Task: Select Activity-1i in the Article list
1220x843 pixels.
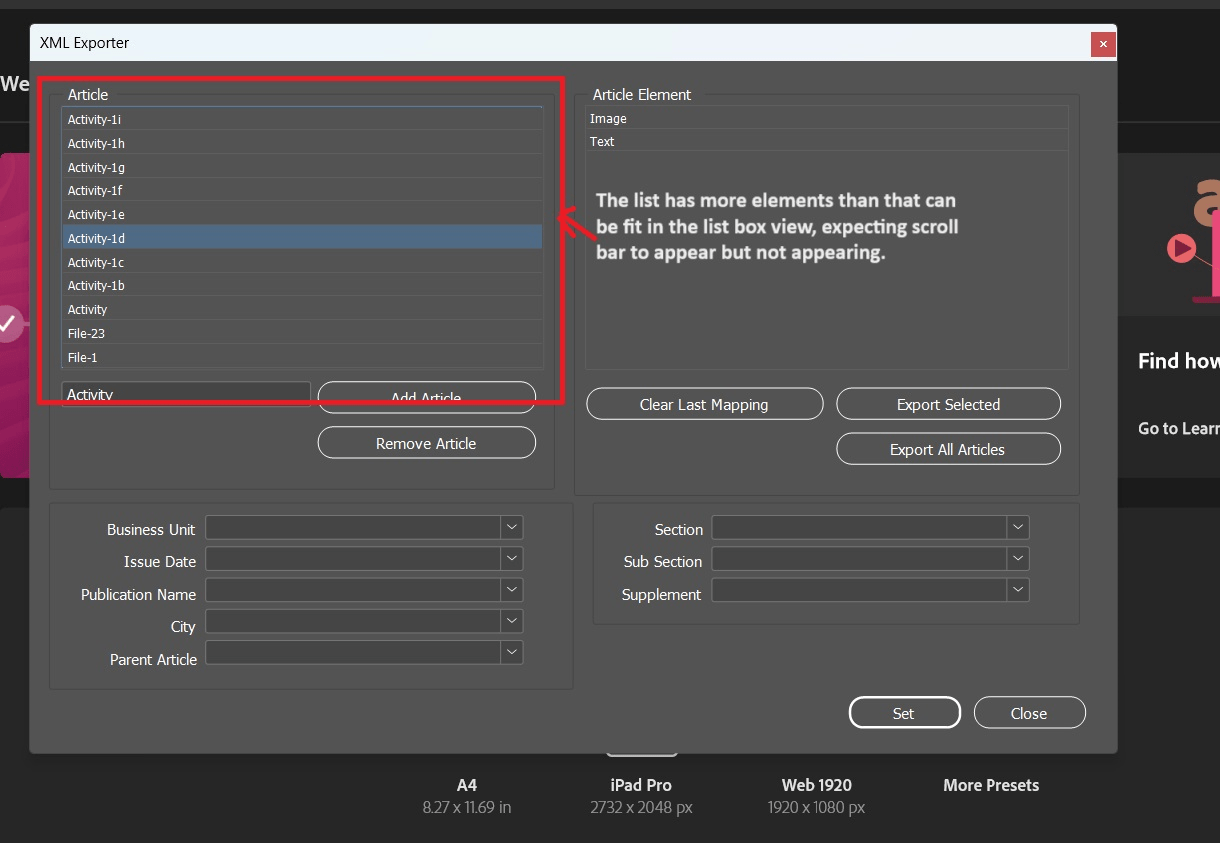Action: [x=302, y=119]
